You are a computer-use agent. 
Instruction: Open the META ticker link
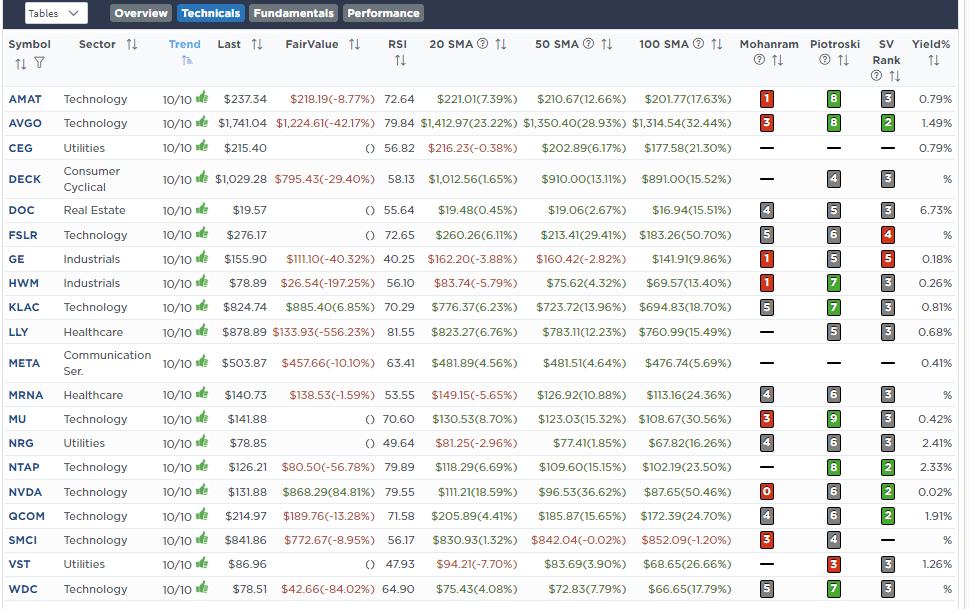(24, 364)
